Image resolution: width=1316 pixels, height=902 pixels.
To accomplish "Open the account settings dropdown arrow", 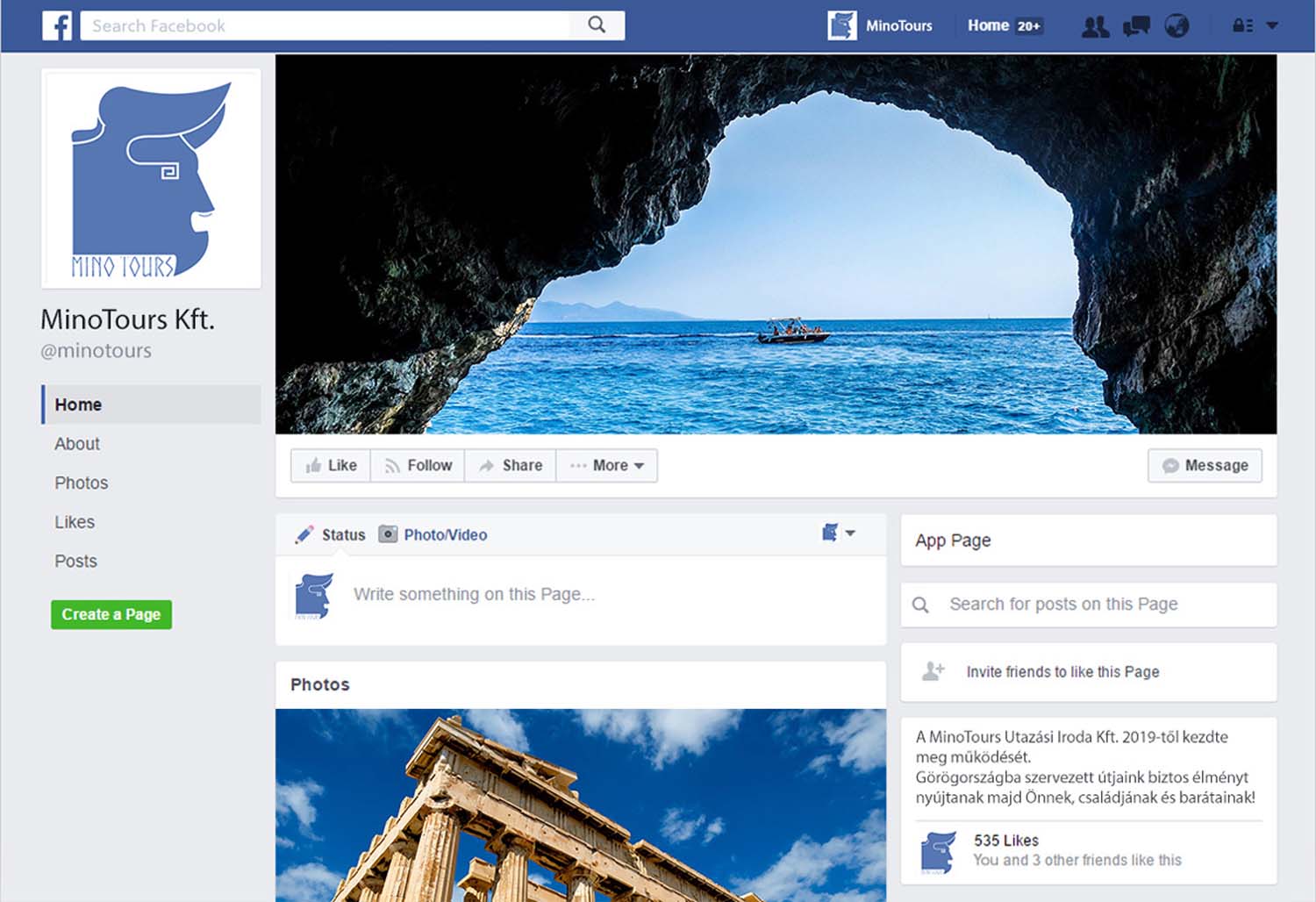I will 1273,26.
